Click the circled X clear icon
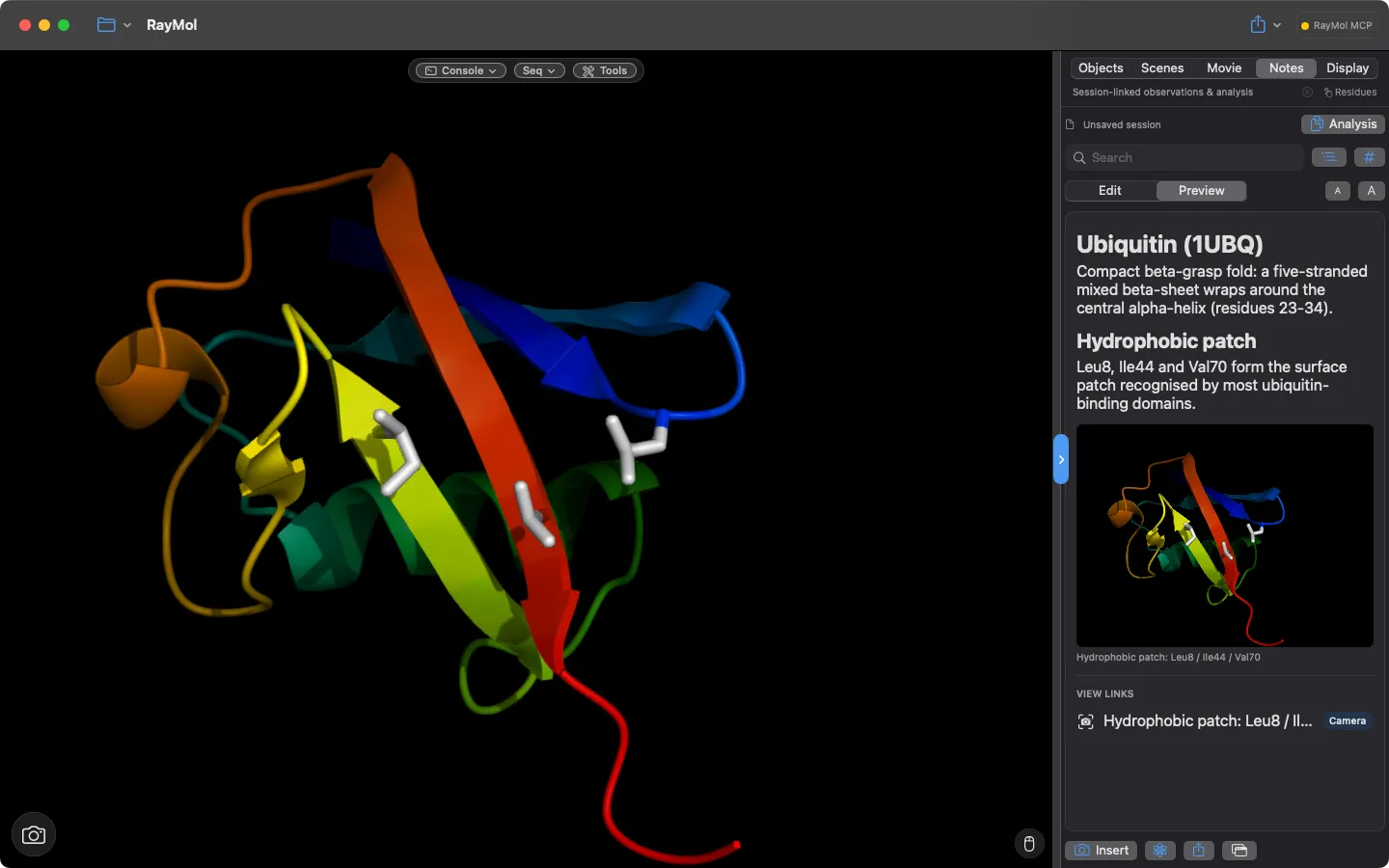Viewport: 1389px width, 868px height. [x=1307, y=93]
